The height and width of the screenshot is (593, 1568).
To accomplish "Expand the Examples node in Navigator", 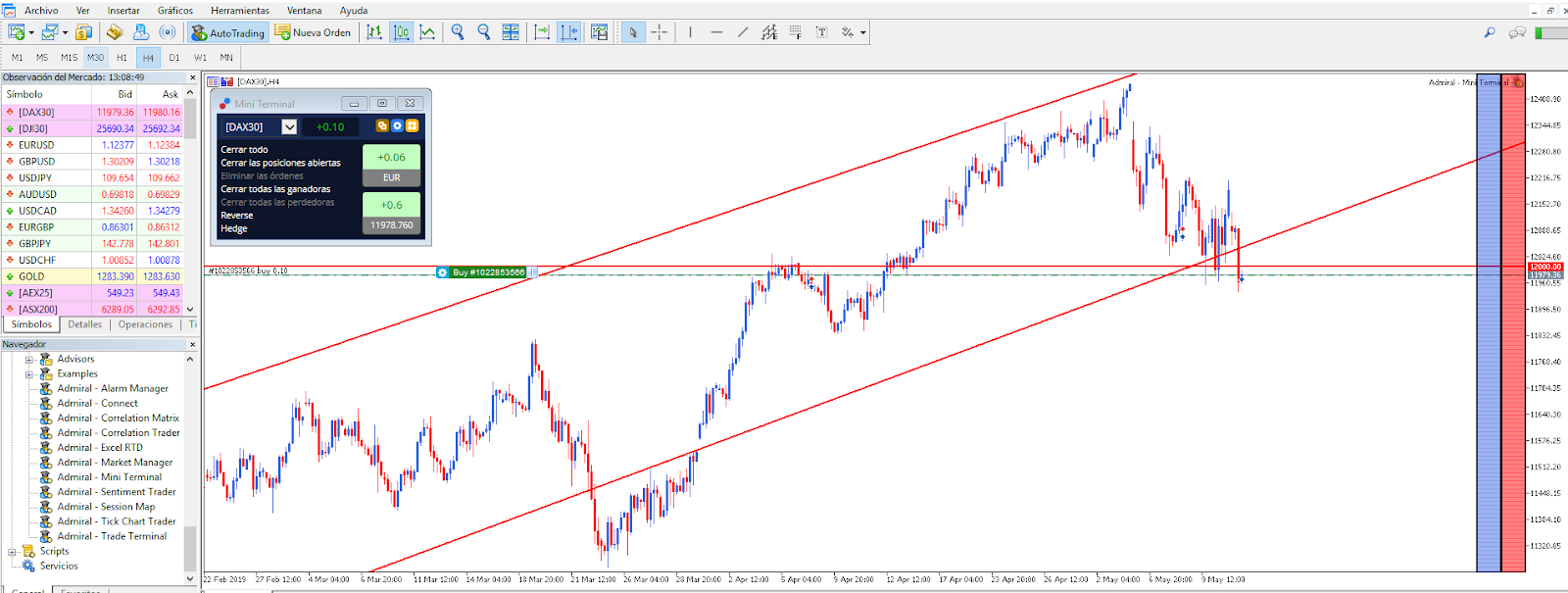I will 29,374.
